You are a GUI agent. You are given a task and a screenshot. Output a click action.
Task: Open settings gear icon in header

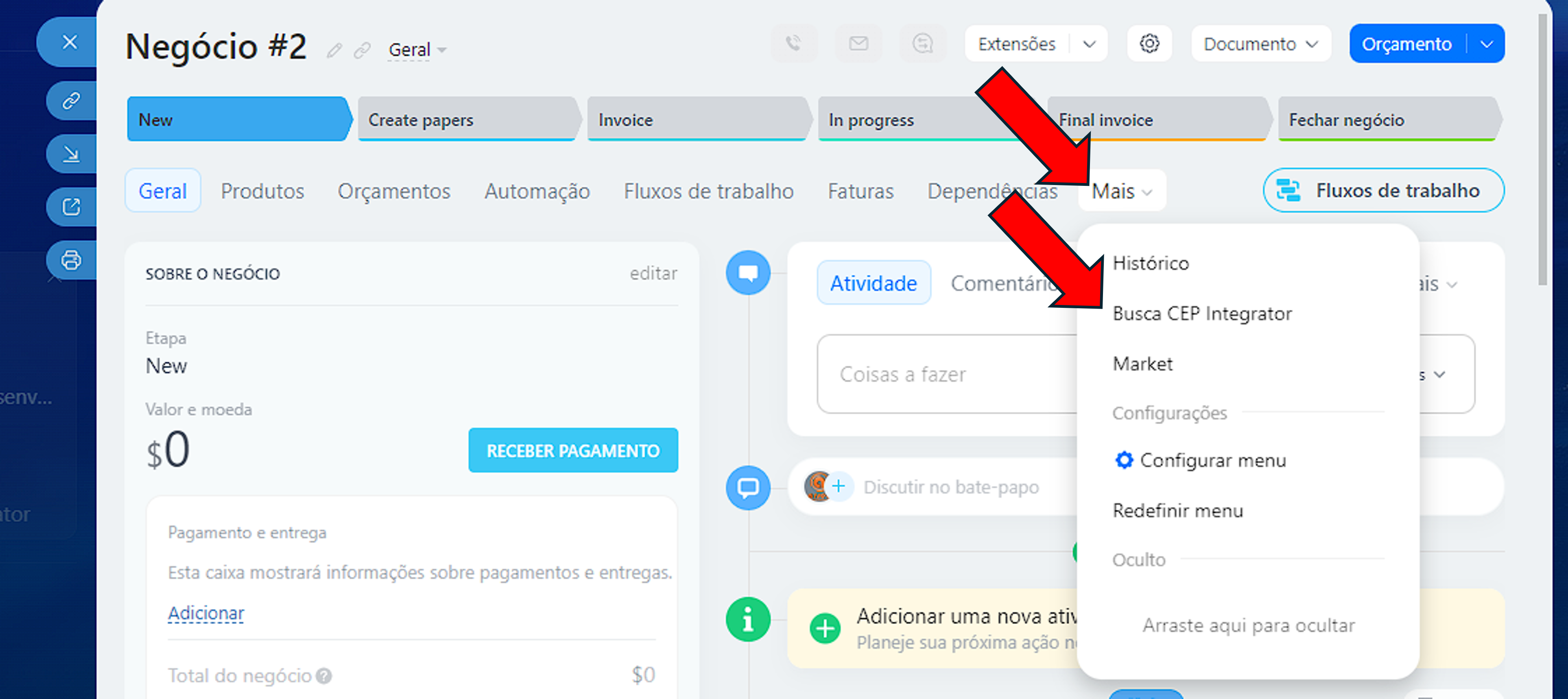tap(1149, 44)
